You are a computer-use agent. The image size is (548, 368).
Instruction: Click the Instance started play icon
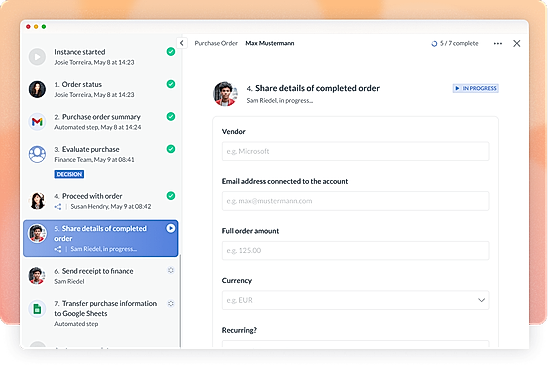tap(37, 57)
